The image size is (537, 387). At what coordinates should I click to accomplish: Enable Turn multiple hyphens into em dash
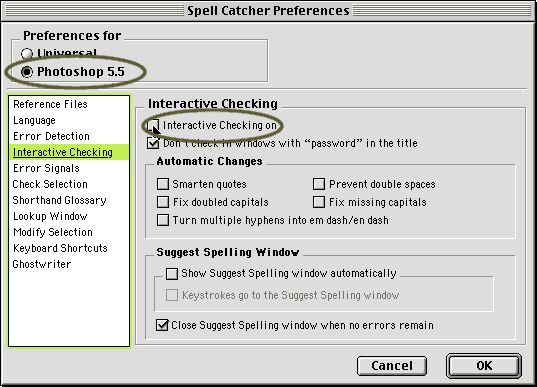point(163,220)
